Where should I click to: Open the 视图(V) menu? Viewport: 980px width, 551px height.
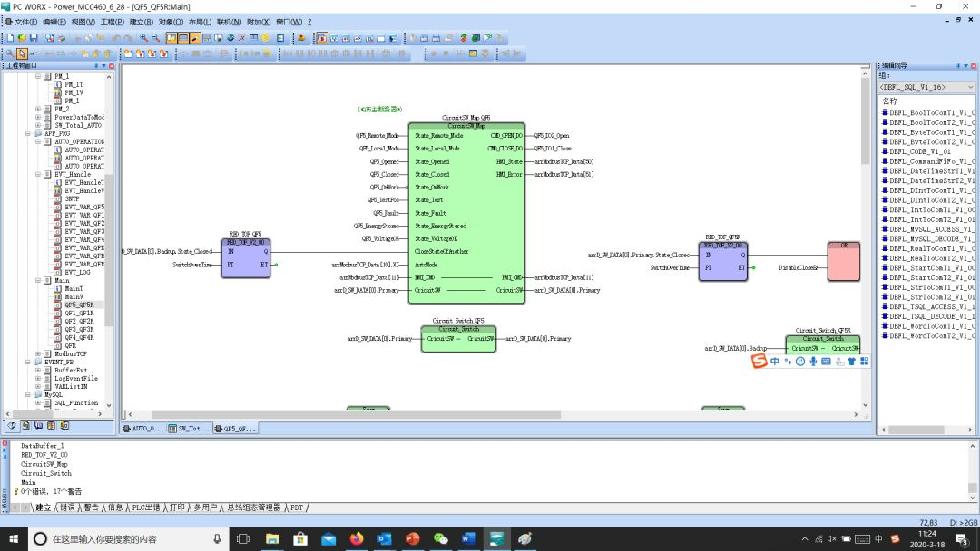pos(81,21)
